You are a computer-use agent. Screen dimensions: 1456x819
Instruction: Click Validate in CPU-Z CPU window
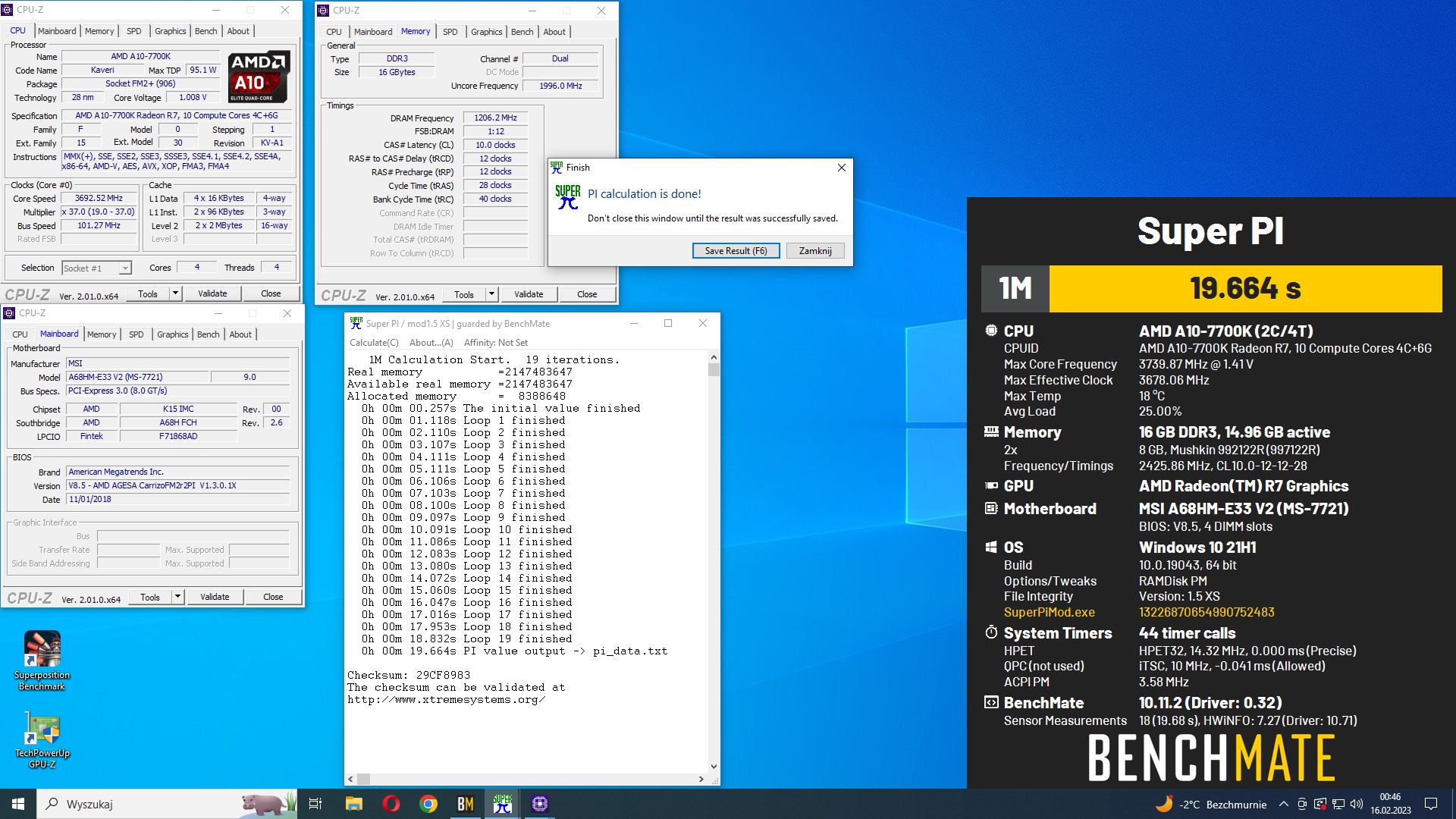pyautogui.click(x=212, y=293)
